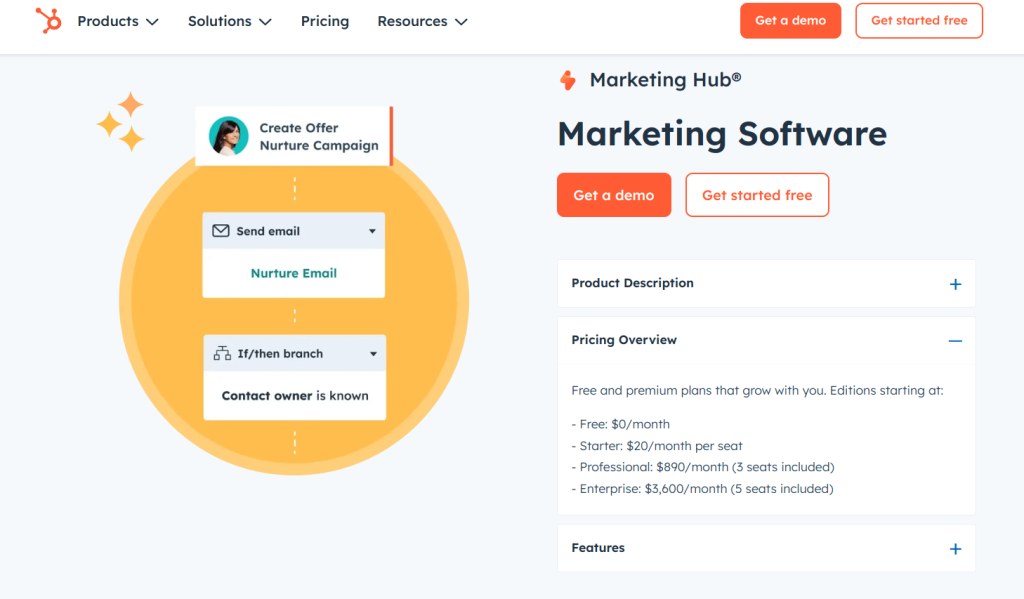Screen dimensions: 1024x599
Task: Click the Contact owner is known condition
Action: 295,396
